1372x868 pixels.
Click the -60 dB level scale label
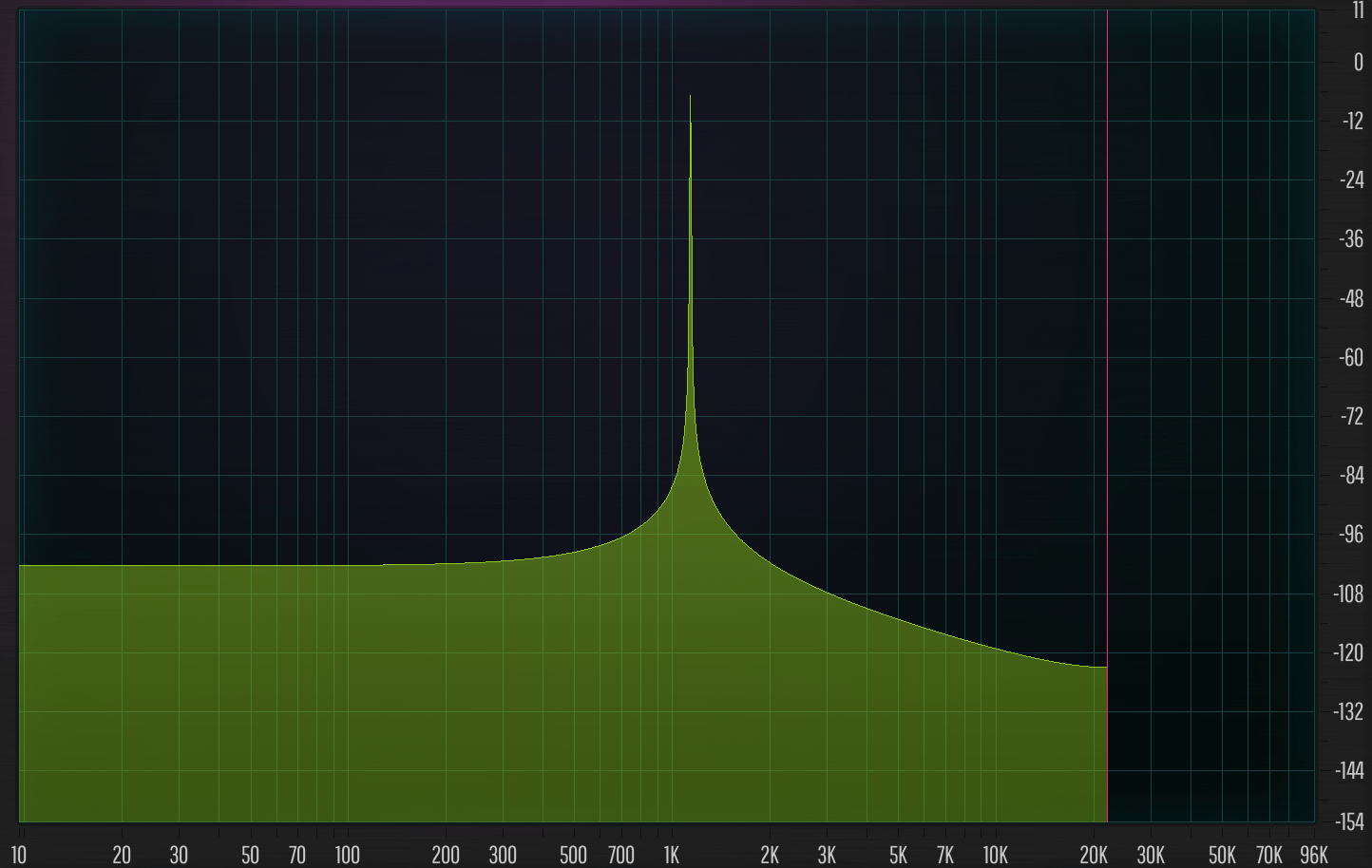(1352, 358)
